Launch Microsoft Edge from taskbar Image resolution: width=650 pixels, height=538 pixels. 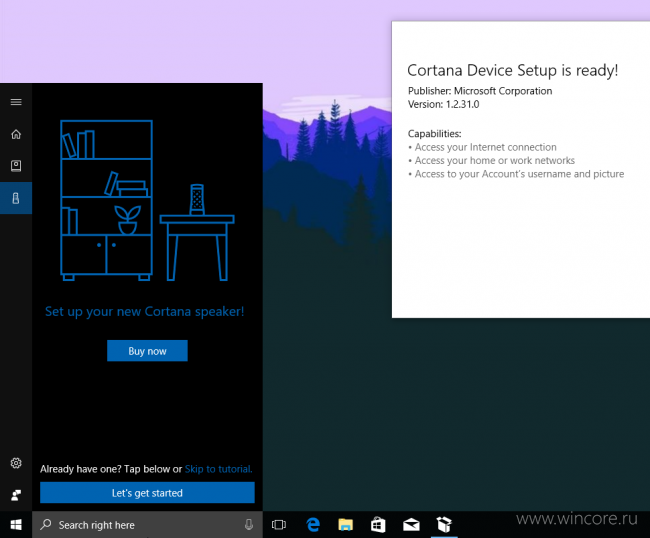pos(313,525)
